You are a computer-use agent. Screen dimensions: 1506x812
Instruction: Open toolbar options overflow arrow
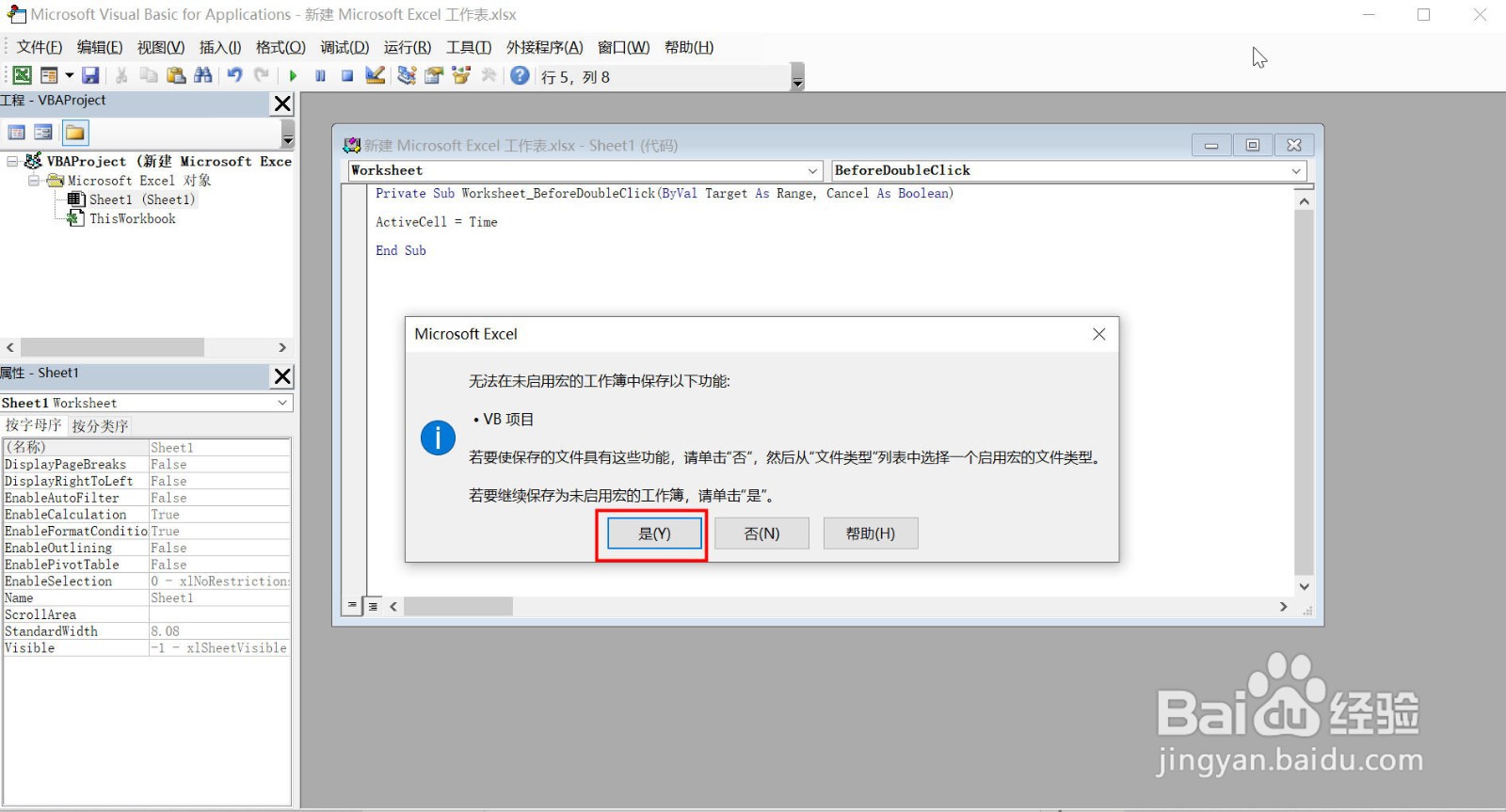pyautogui.click(x=798, y=77)
